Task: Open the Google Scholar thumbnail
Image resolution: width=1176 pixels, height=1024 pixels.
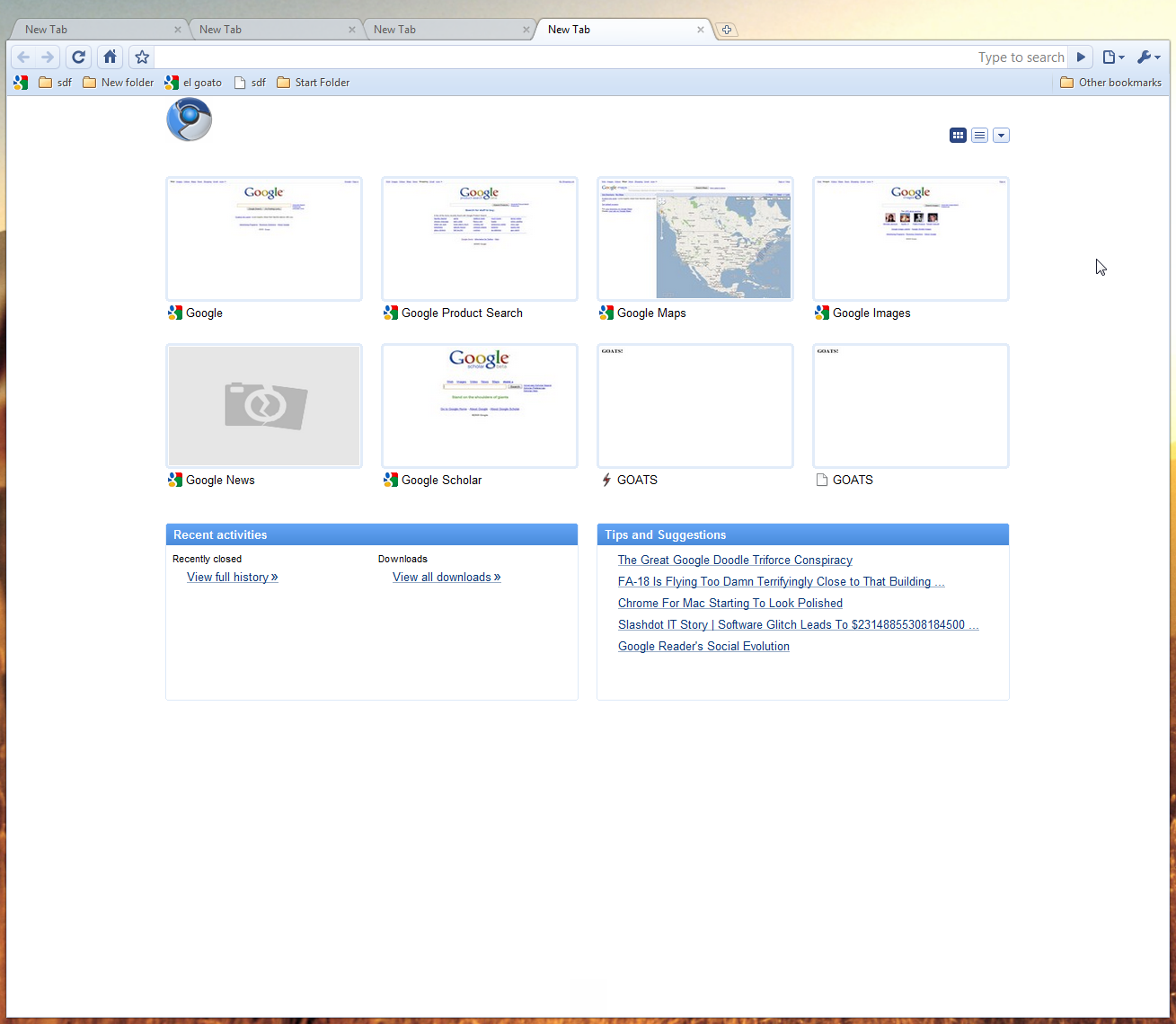Action: (x=480, y=406)
